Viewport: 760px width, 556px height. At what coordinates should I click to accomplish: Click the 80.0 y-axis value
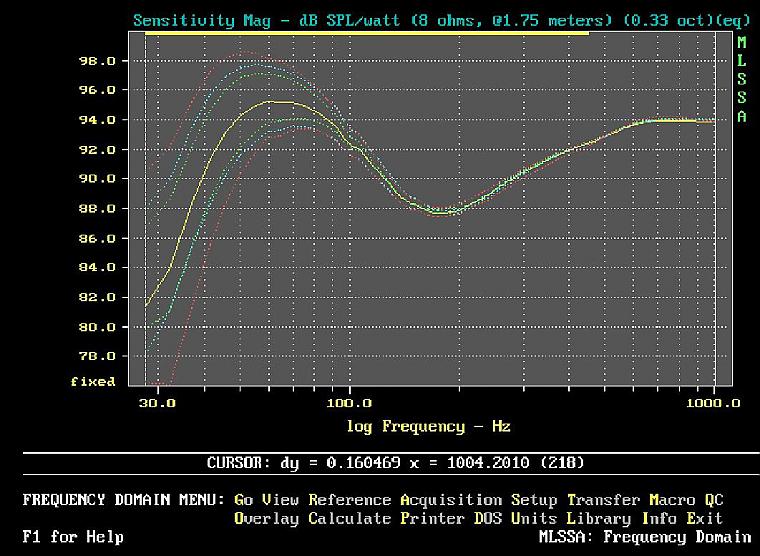pos(97,327)
